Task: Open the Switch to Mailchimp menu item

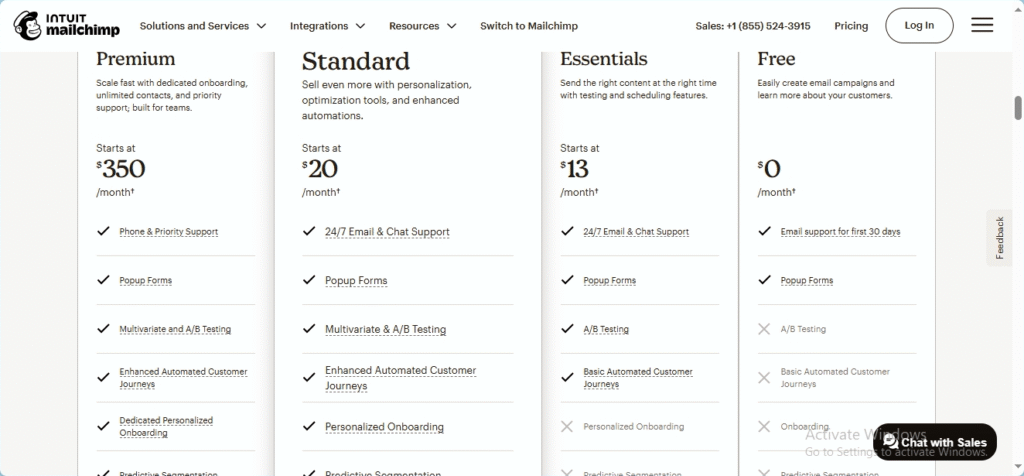Action: tap(529, 26)
